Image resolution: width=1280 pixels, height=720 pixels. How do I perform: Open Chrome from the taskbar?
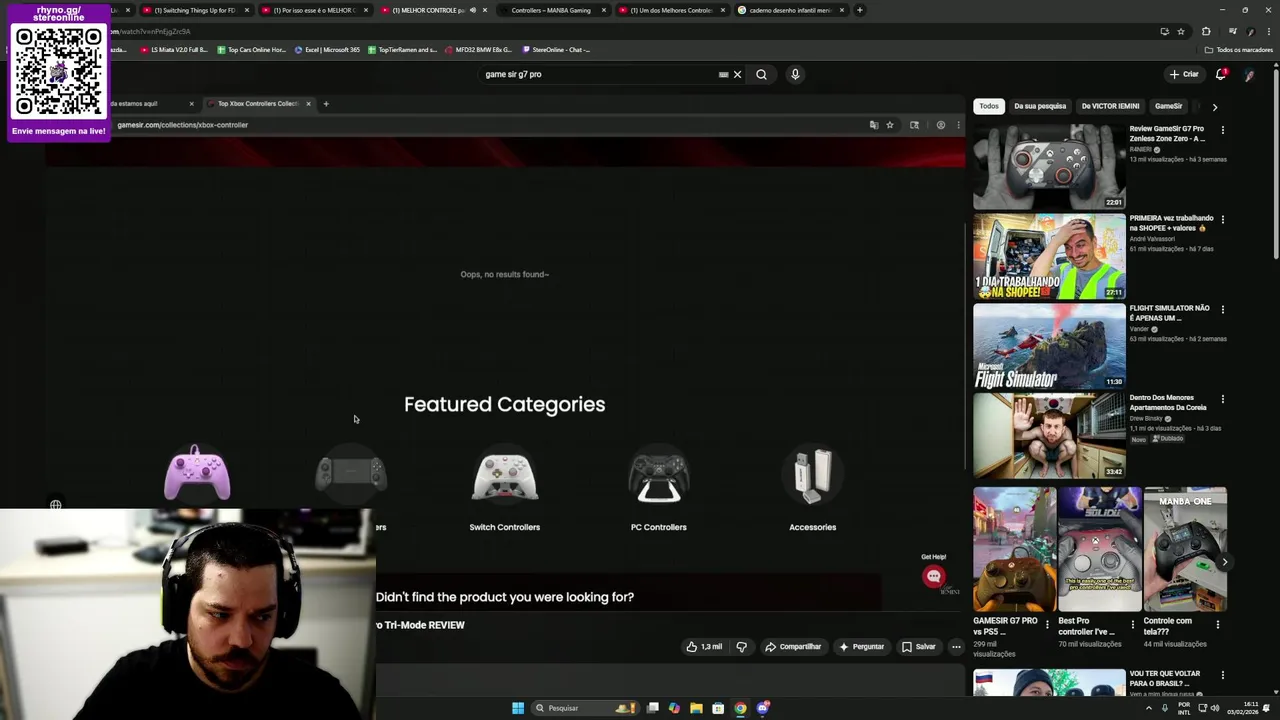(740, 708)
